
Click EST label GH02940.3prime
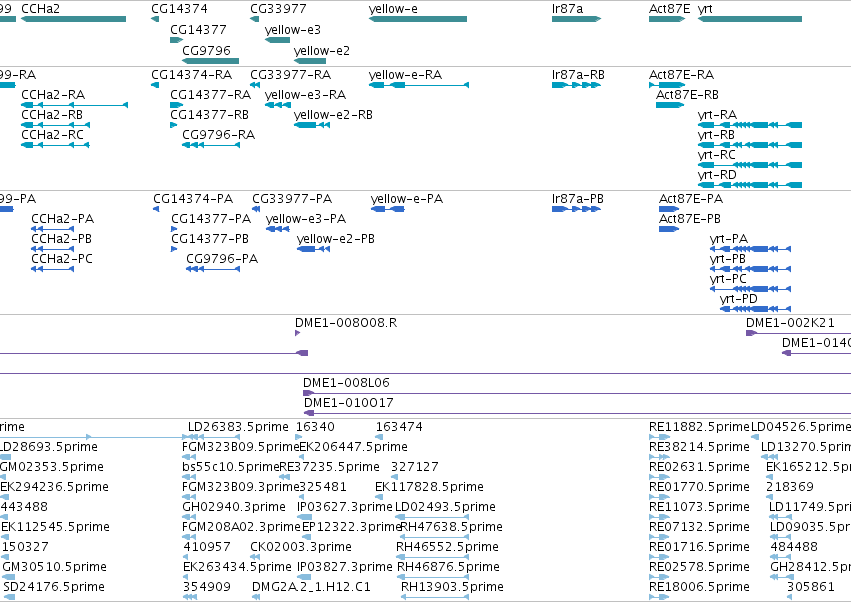coord(234,507)
